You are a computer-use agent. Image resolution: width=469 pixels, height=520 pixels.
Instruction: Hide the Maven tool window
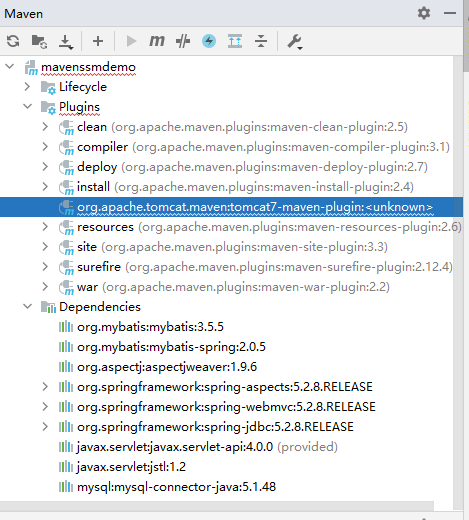coord(450,13)
